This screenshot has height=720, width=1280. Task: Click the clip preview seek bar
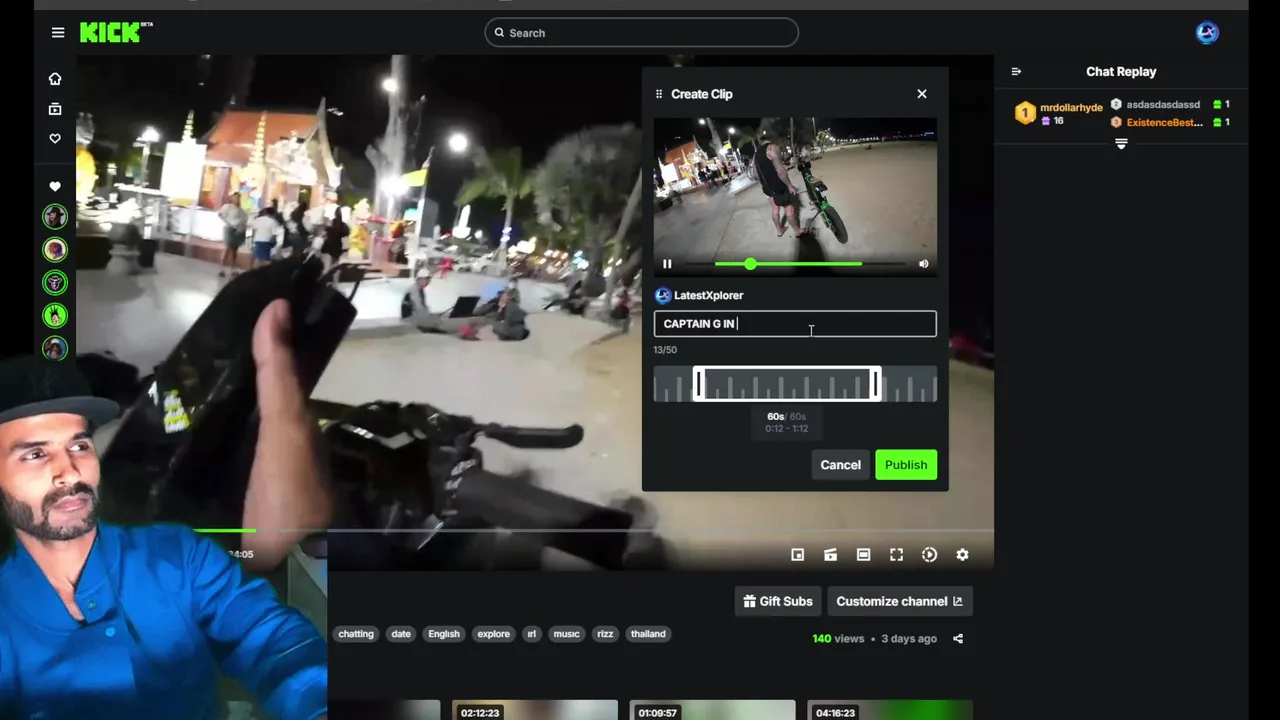click(795, 264)
